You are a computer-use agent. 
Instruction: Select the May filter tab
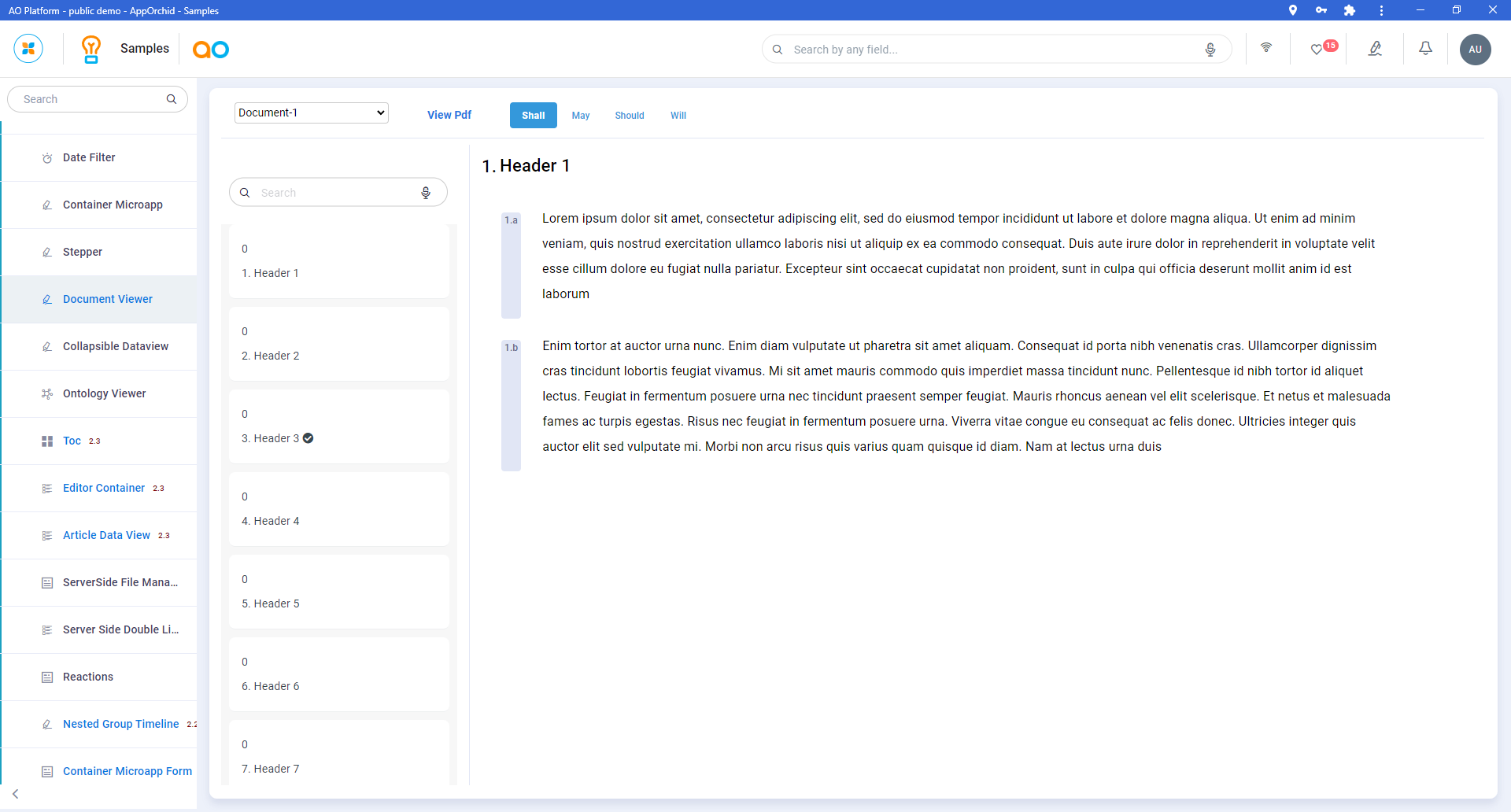click(581, 116)
